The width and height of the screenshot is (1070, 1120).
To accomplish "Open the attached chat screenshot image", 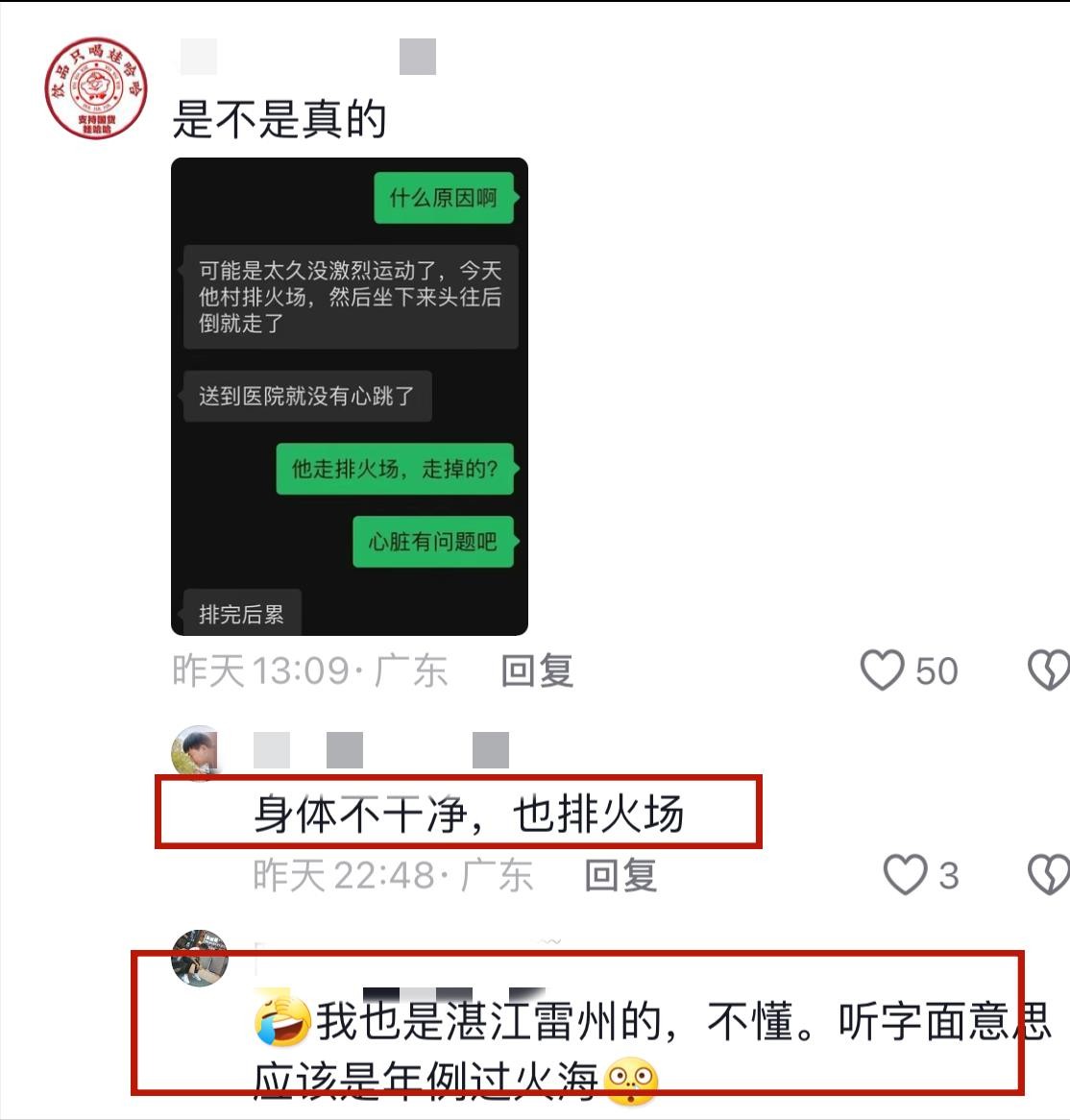I will click(x=350, y=397).
